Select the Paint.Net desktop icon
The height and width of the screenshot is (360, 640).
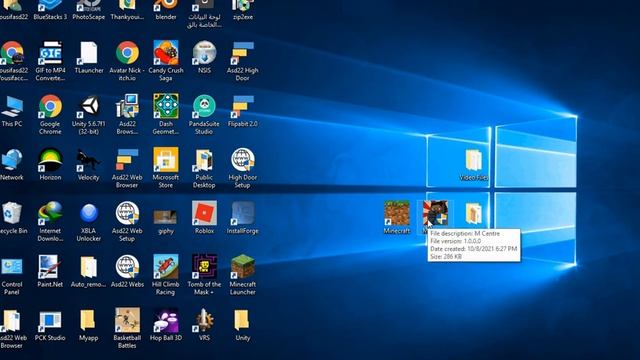(x=50, y=271)
